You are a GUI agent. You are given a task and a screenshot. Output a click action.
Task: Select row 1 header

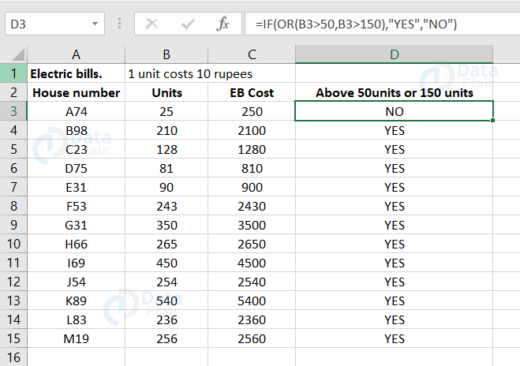click(14, 73)
